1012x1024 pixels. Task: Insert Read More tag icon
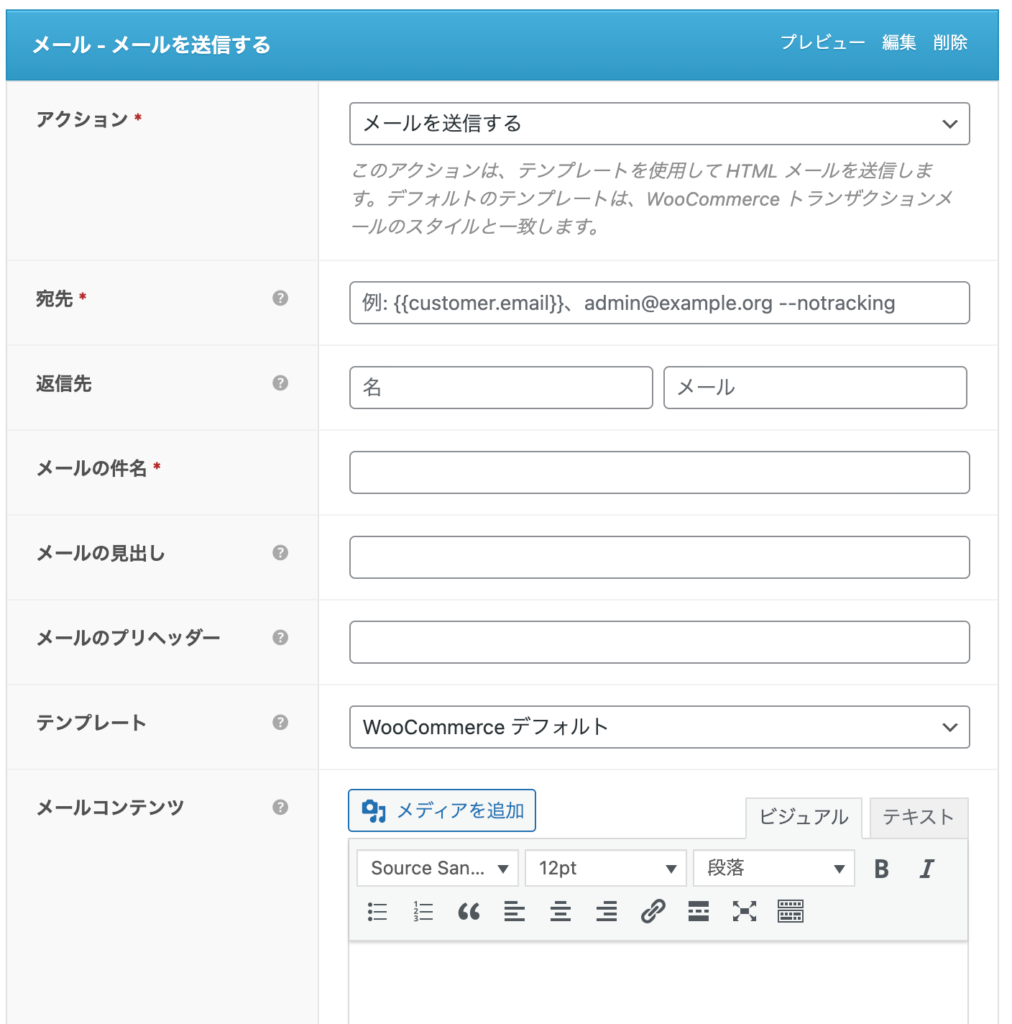click(x=698, y=912)
